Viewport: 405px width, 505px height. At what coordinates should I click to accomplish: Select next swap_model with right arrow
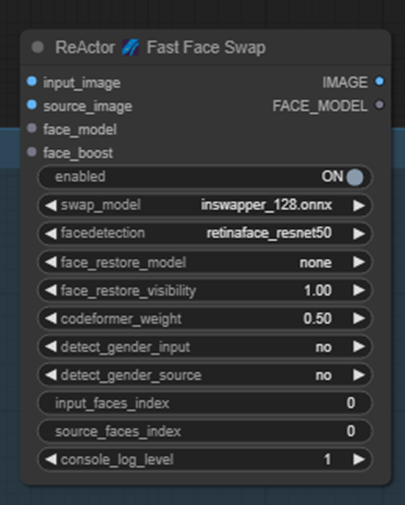[359, 205]
